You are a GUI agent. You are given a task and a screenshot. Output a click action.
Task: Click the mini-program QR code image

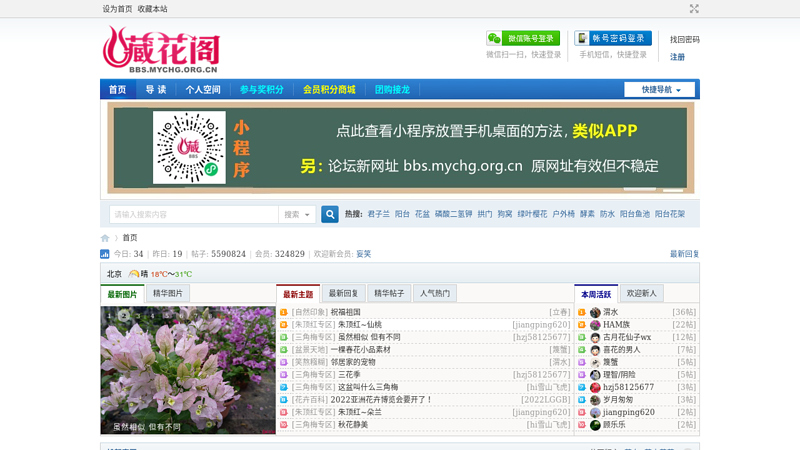[x=189, y=147]
